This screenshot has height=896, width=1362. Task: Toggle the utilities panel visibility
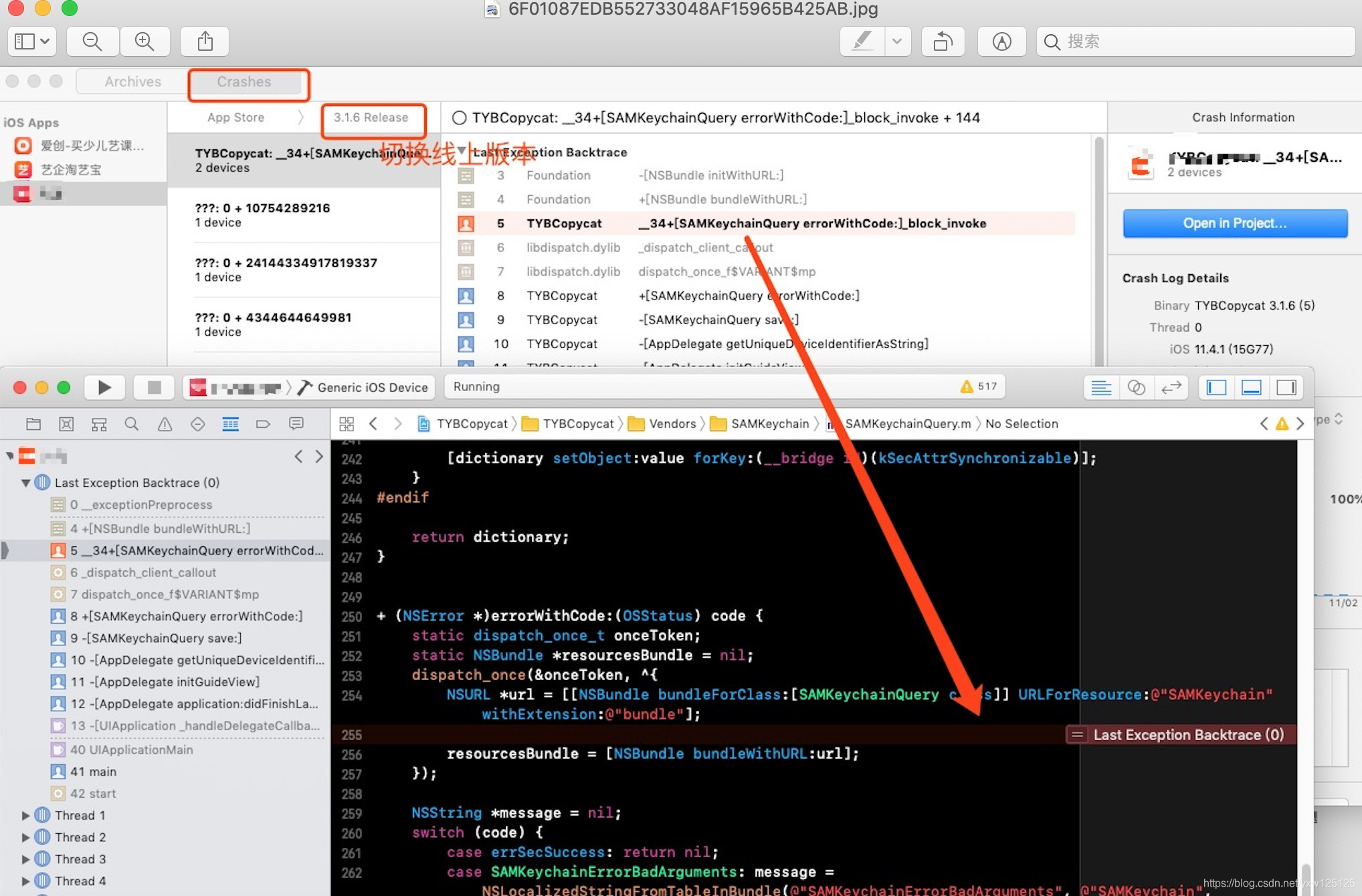click(x=1286, y=387)
